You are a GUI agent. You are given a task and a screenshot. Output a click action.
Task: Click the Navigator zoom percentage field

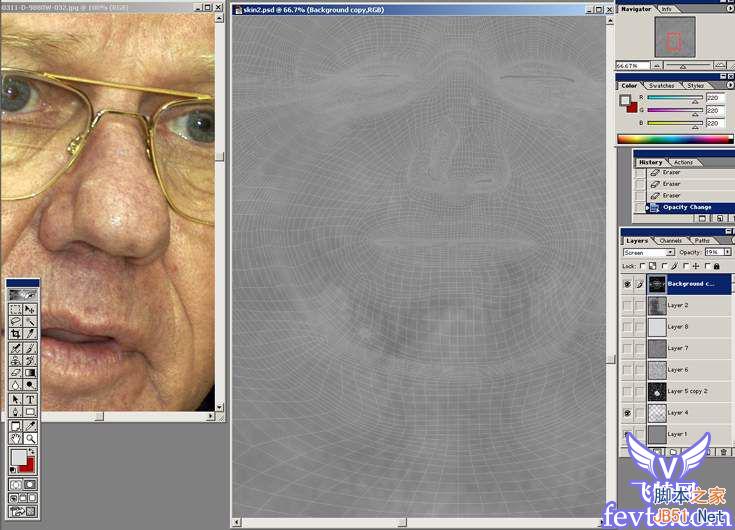pos(633,66)
